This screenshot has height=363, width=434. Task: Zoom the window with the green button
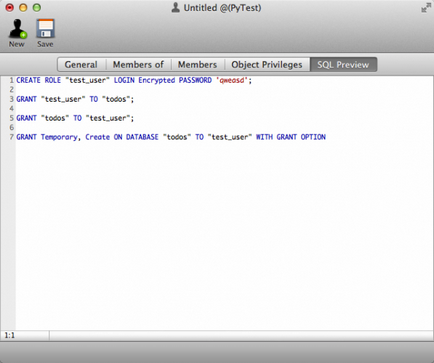tap(37, 7)
